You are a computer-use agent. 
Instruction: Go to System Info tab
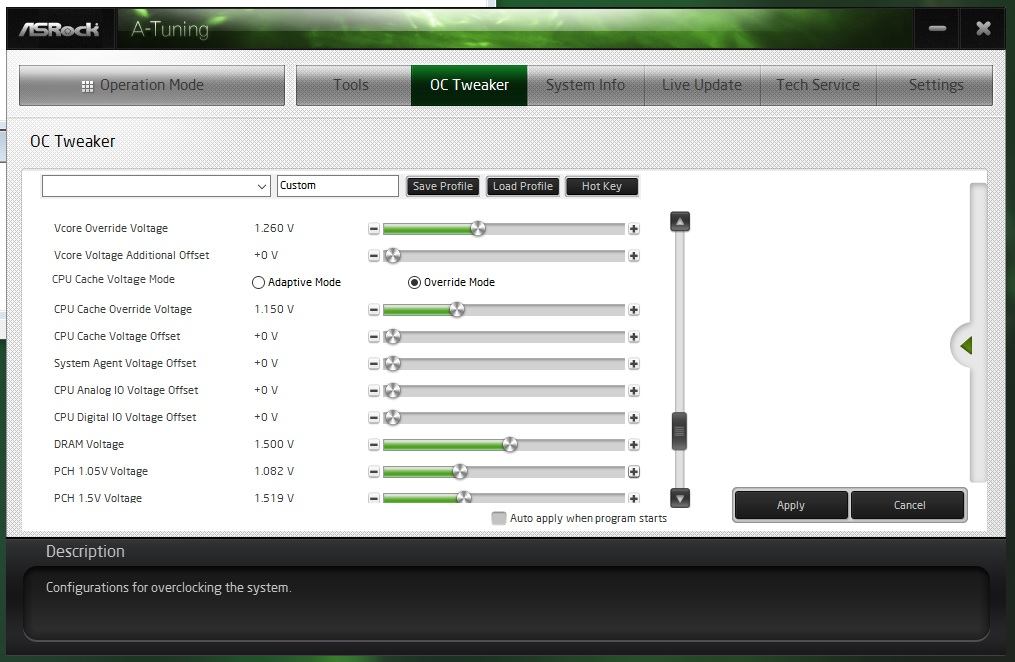coord(586,85)
